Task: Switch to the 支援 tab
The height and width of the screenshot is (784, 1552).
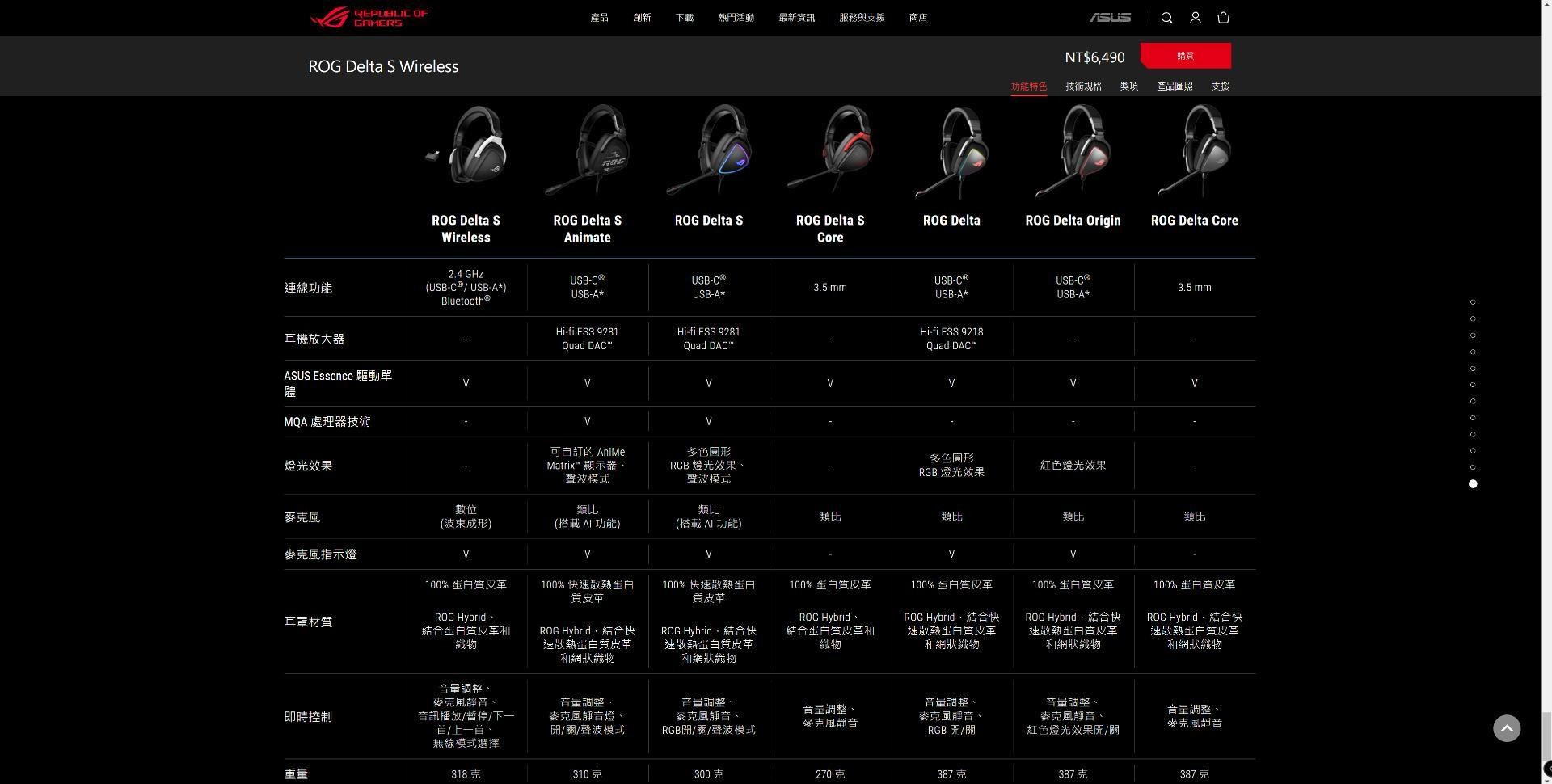Action: click(1221, 86)
